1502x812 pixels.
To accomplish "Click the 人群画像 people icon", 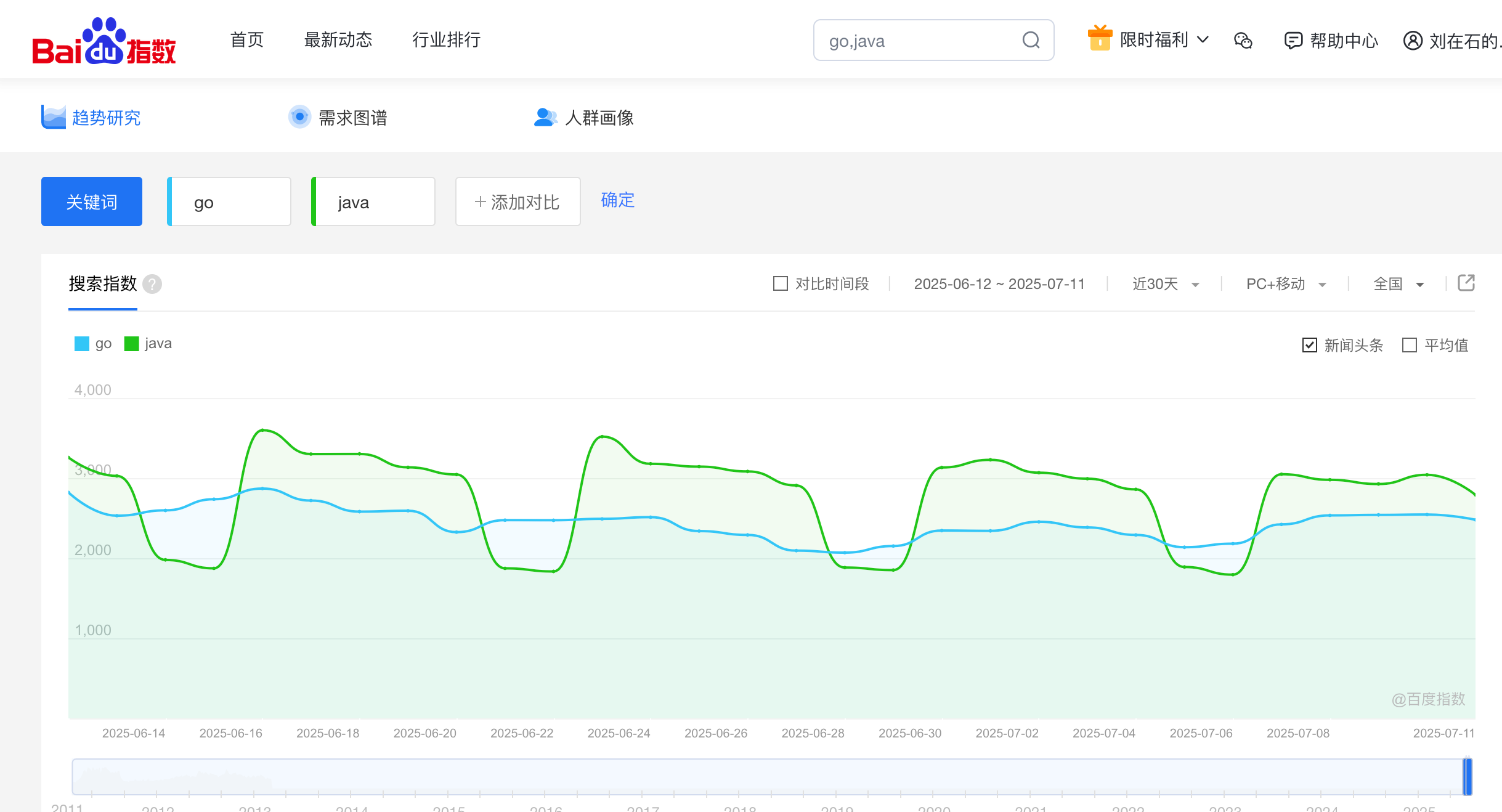I will click(x=546, y=117).
